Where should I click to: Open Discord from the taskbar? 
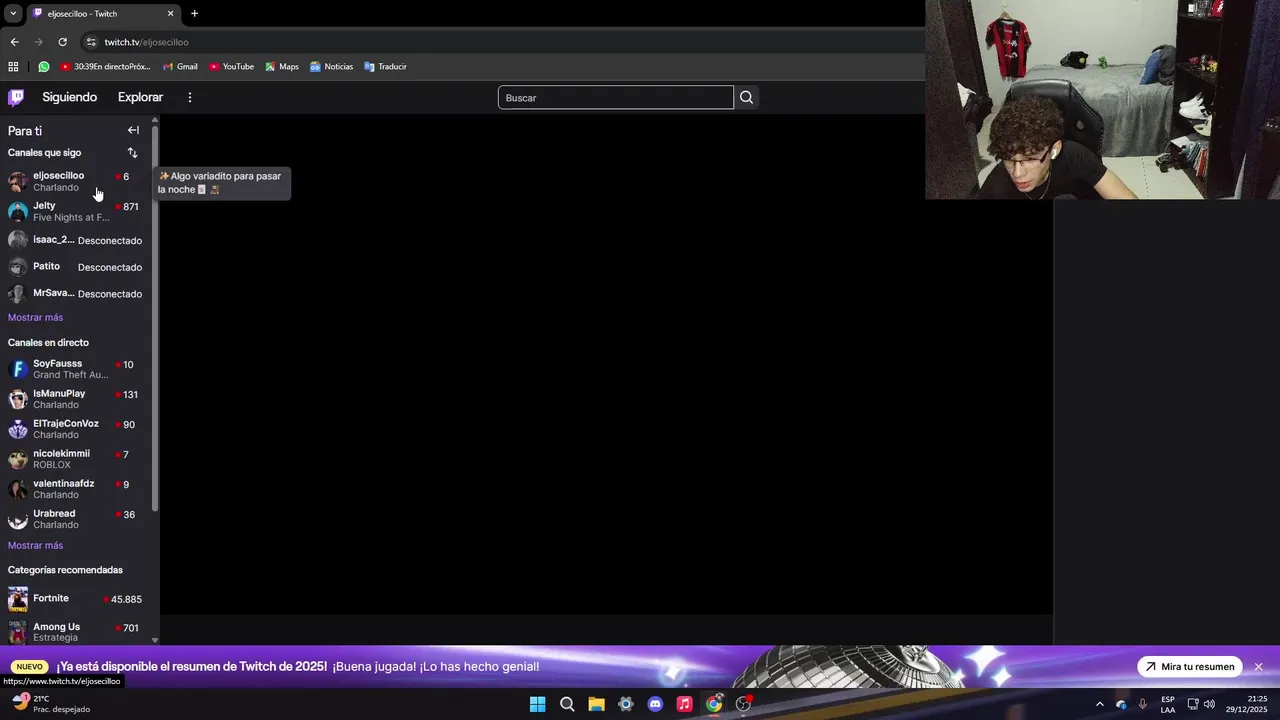(x=655, y=704)
